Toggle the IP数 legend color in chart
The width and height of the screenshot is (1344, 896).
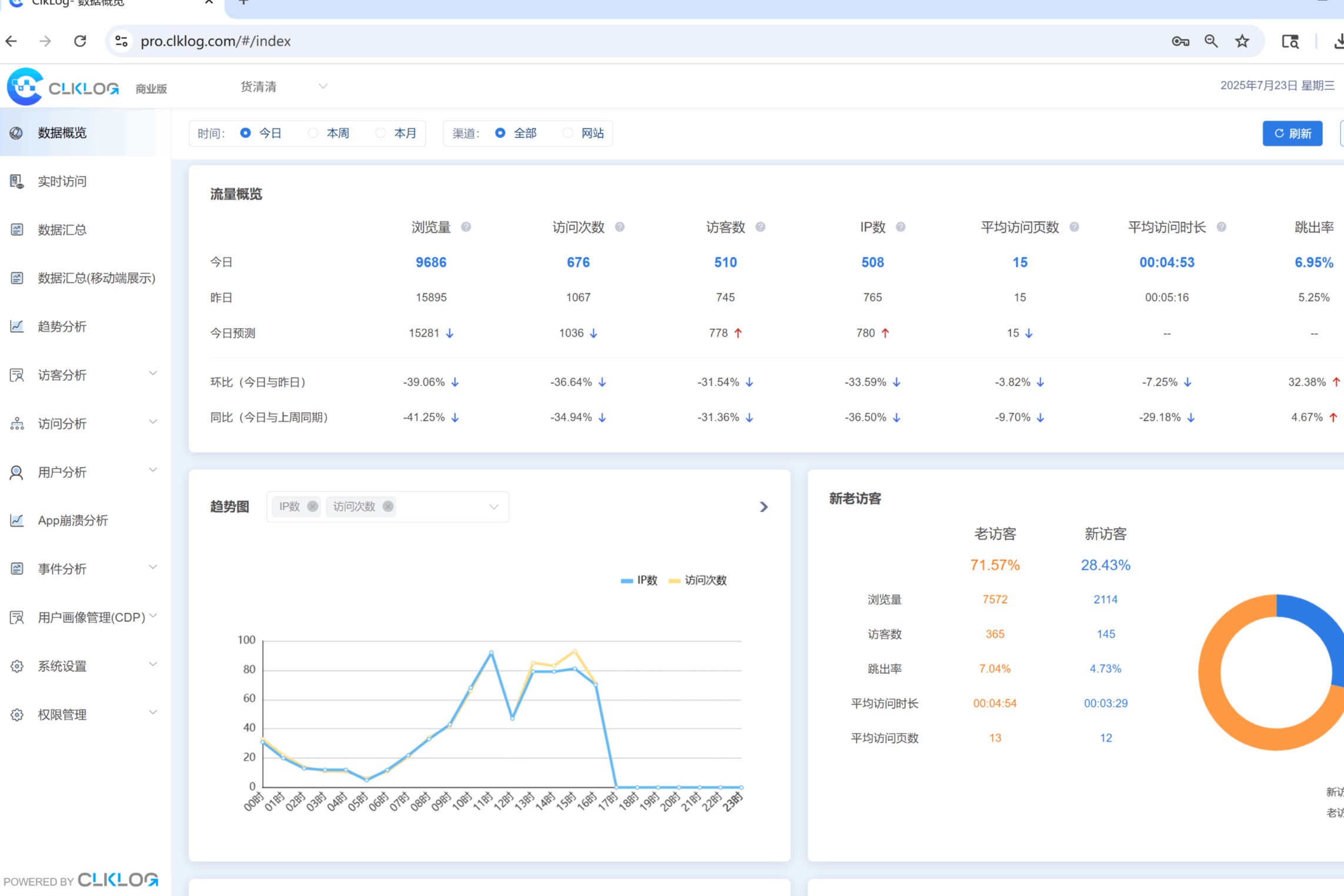[627, 581]
